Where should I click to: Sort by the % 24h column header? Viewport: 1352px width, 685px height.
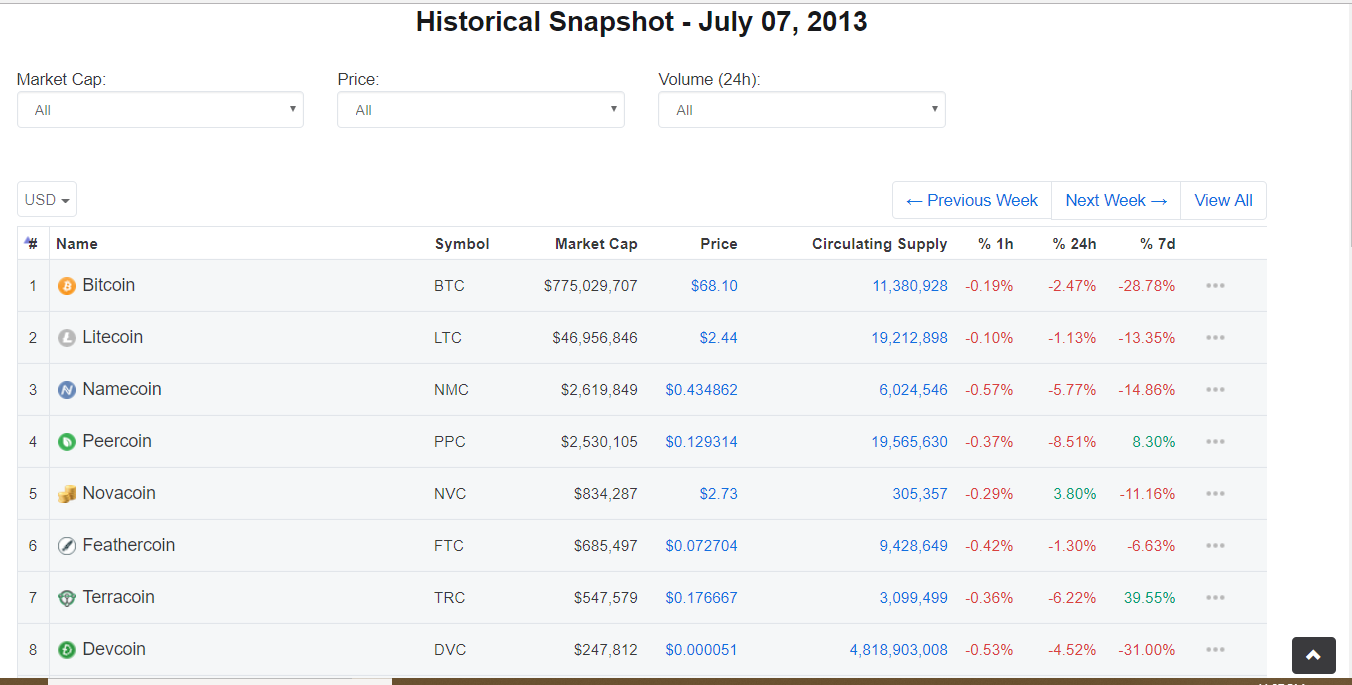(1074, 243)
